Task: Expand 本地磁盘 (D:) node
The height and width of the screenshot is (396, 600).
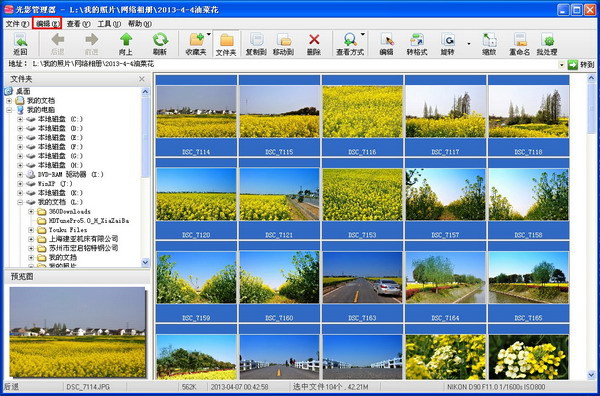Action: tap(20, 128)
